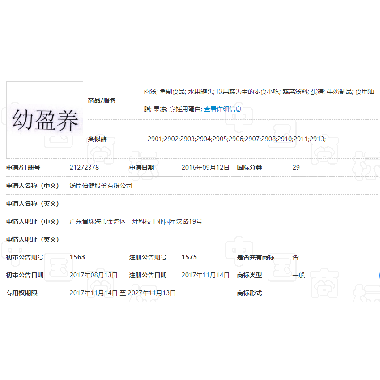The image size is (380, 380).
Task: Click the application number value 21272375
Action: pyautogui.click(x=84, y=167)
